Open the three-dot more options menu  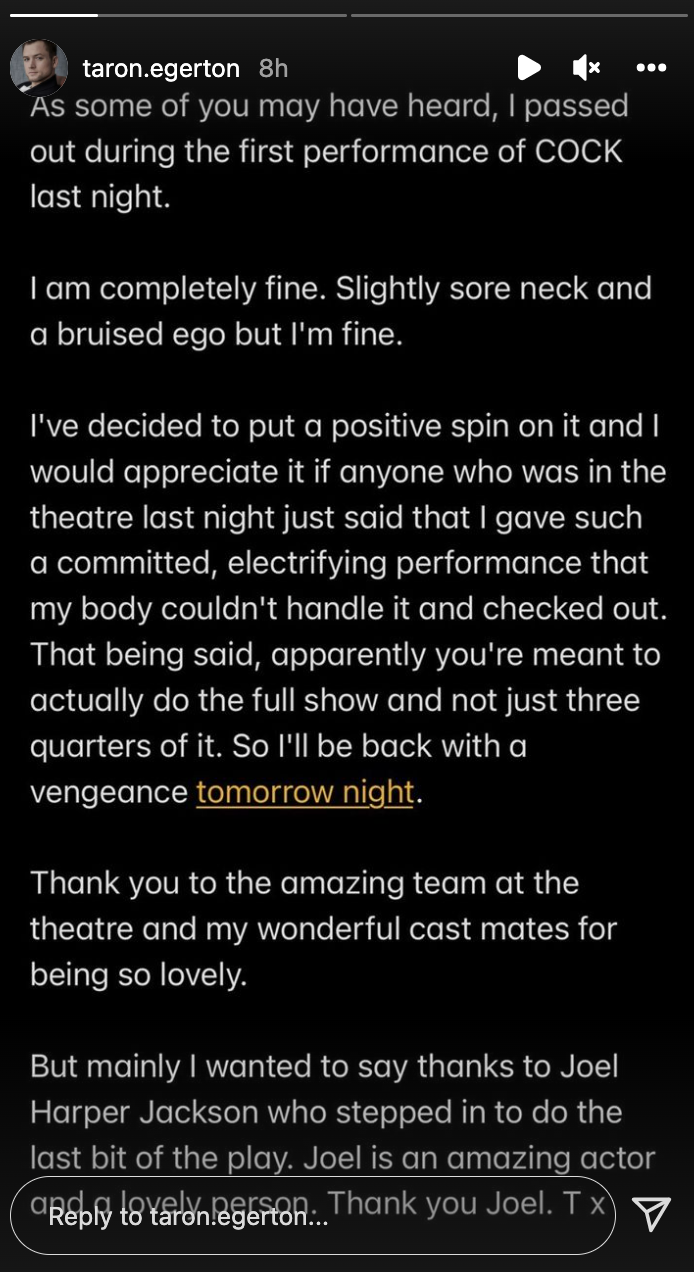[x=651, y=68]
